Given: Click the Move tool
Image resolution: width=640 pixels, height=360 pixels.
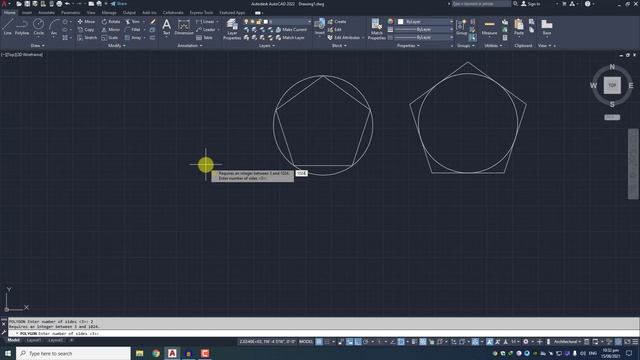Looking at the screenshot, I should 86,21.
